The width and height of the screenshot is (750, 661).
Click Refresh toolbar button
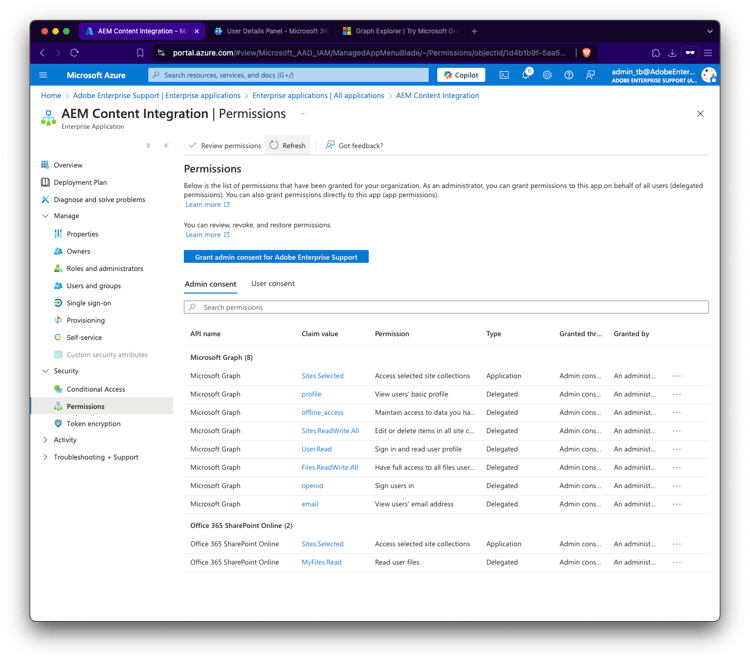coord(287,145)
